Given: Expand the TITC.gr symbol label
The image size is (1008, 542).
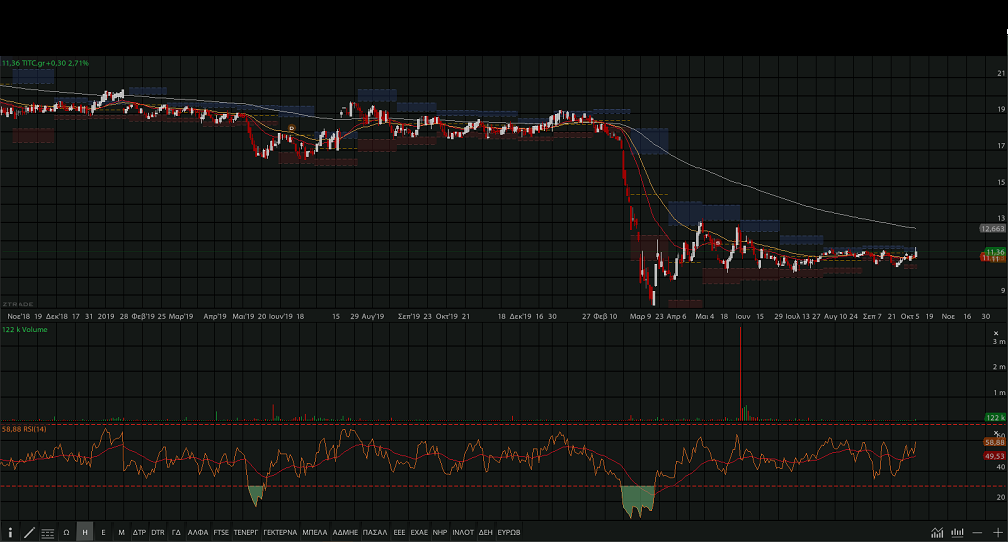Looking at the screenshot, I should click(45, 63).
